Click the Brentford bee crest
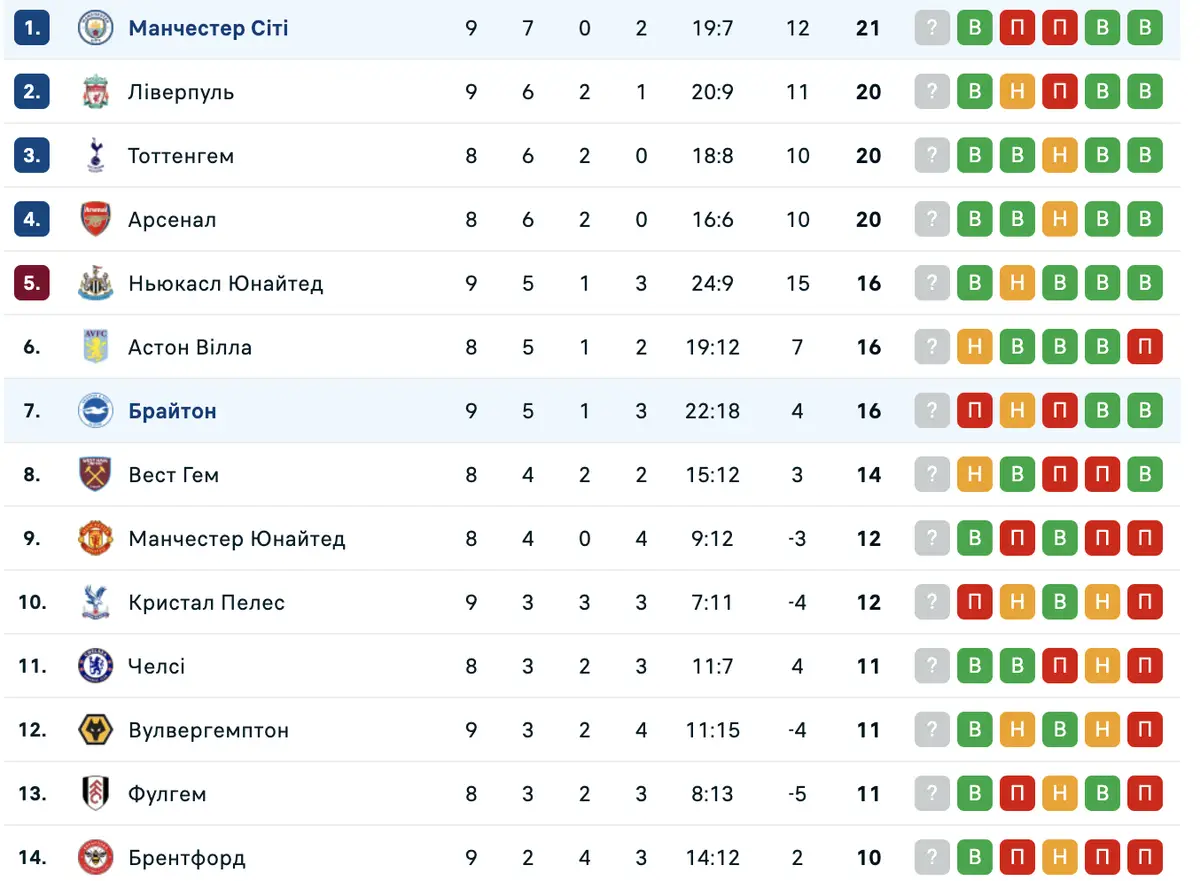This screenshot has height=881, width=1200. click(x=96, y=857)
